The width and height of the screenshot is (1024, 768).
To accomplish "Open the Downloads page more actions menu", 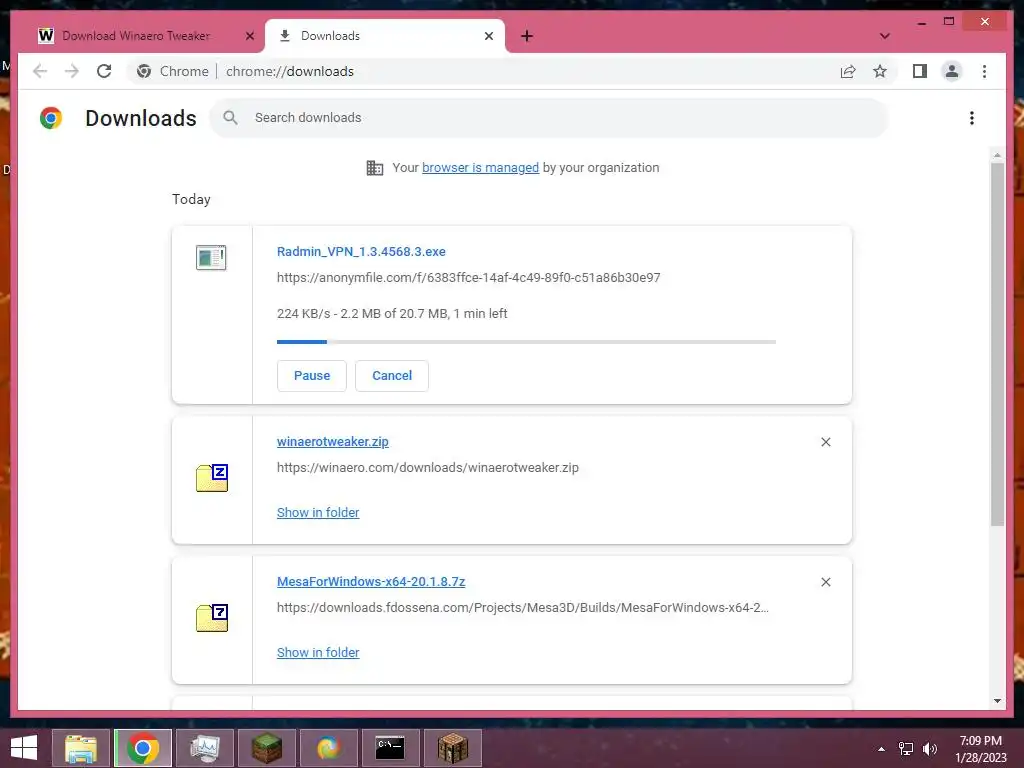I will 972,118.
